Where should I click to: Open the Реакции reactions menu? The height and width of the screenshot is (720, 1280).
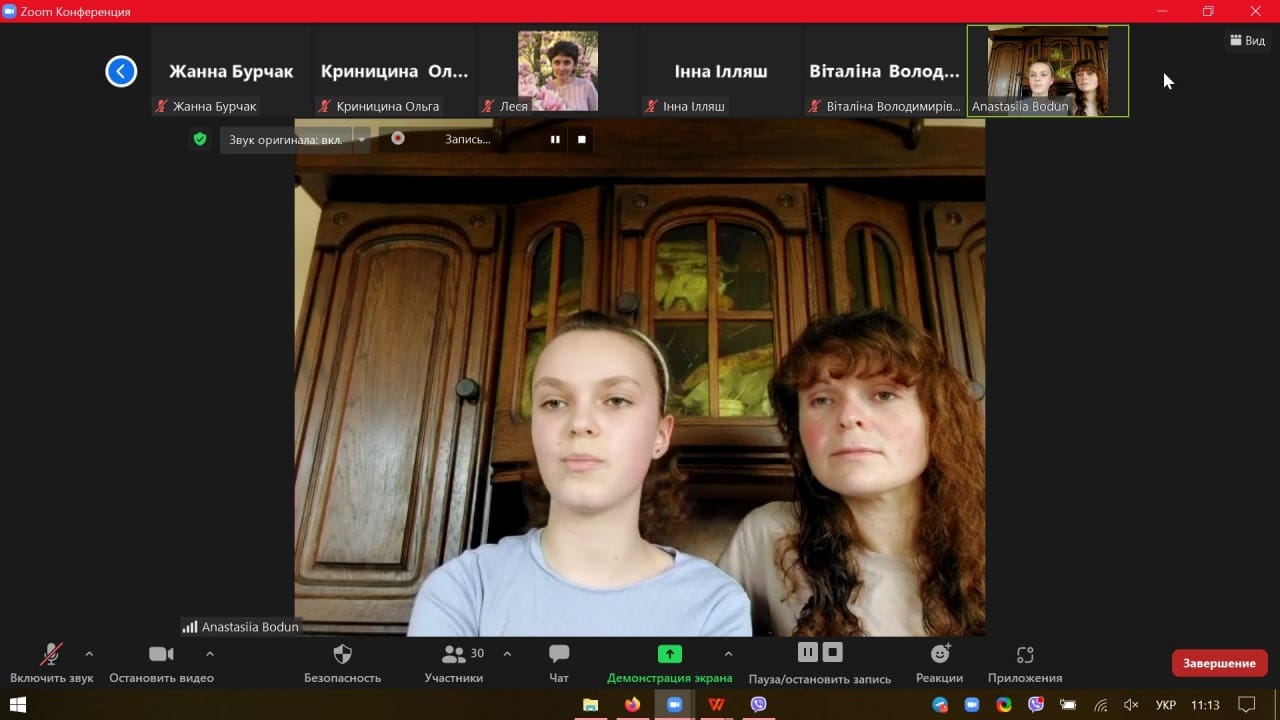pos(939,663)
